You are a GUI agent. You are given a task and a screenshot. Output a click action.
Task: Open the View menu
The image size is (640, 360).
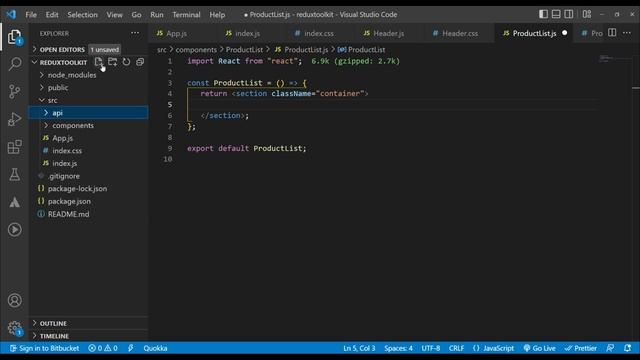pyautogui.click(x=115, y=15)
